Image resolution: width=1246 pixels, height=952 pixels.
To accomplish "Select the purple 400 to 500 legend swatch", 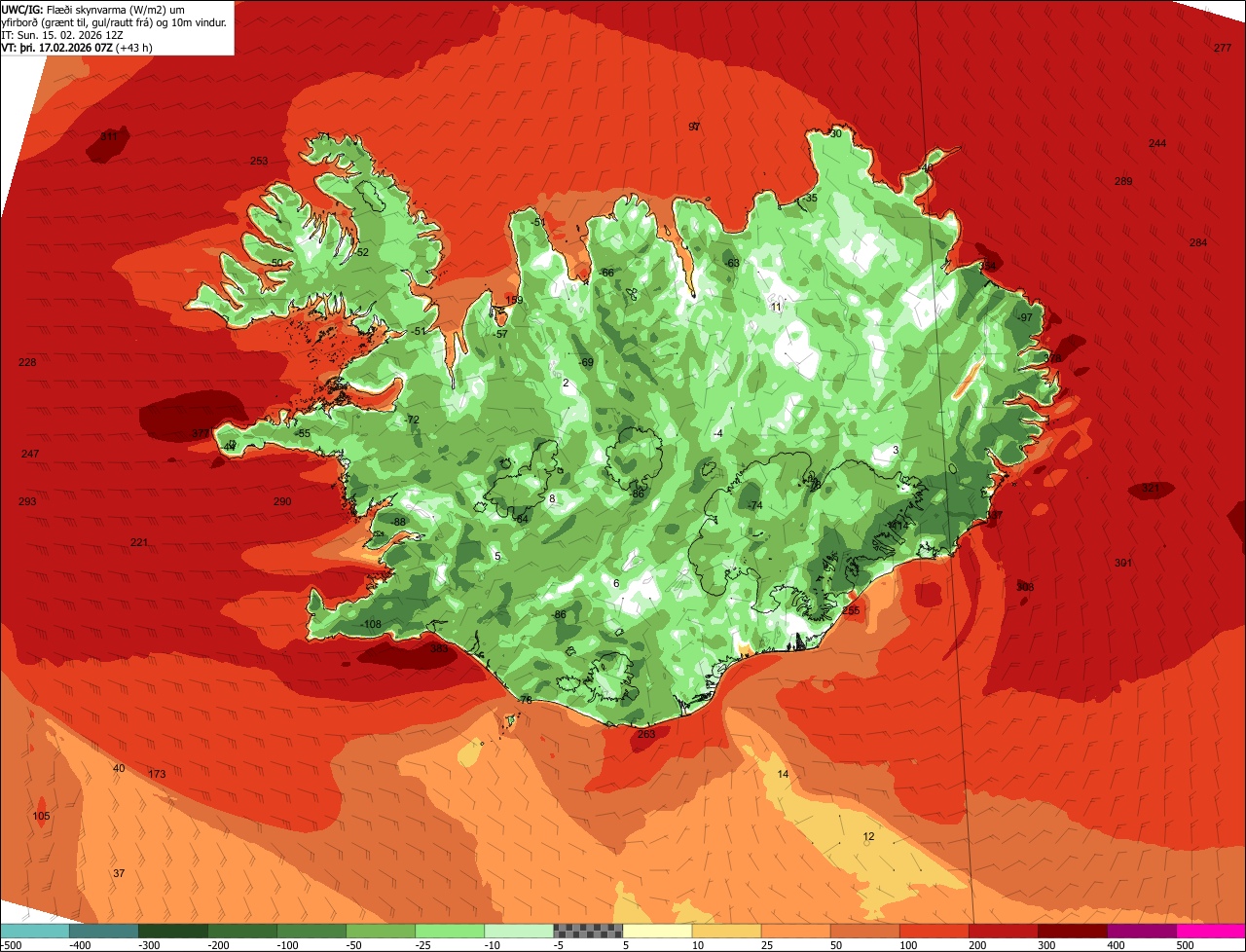I will (1141, 931).
